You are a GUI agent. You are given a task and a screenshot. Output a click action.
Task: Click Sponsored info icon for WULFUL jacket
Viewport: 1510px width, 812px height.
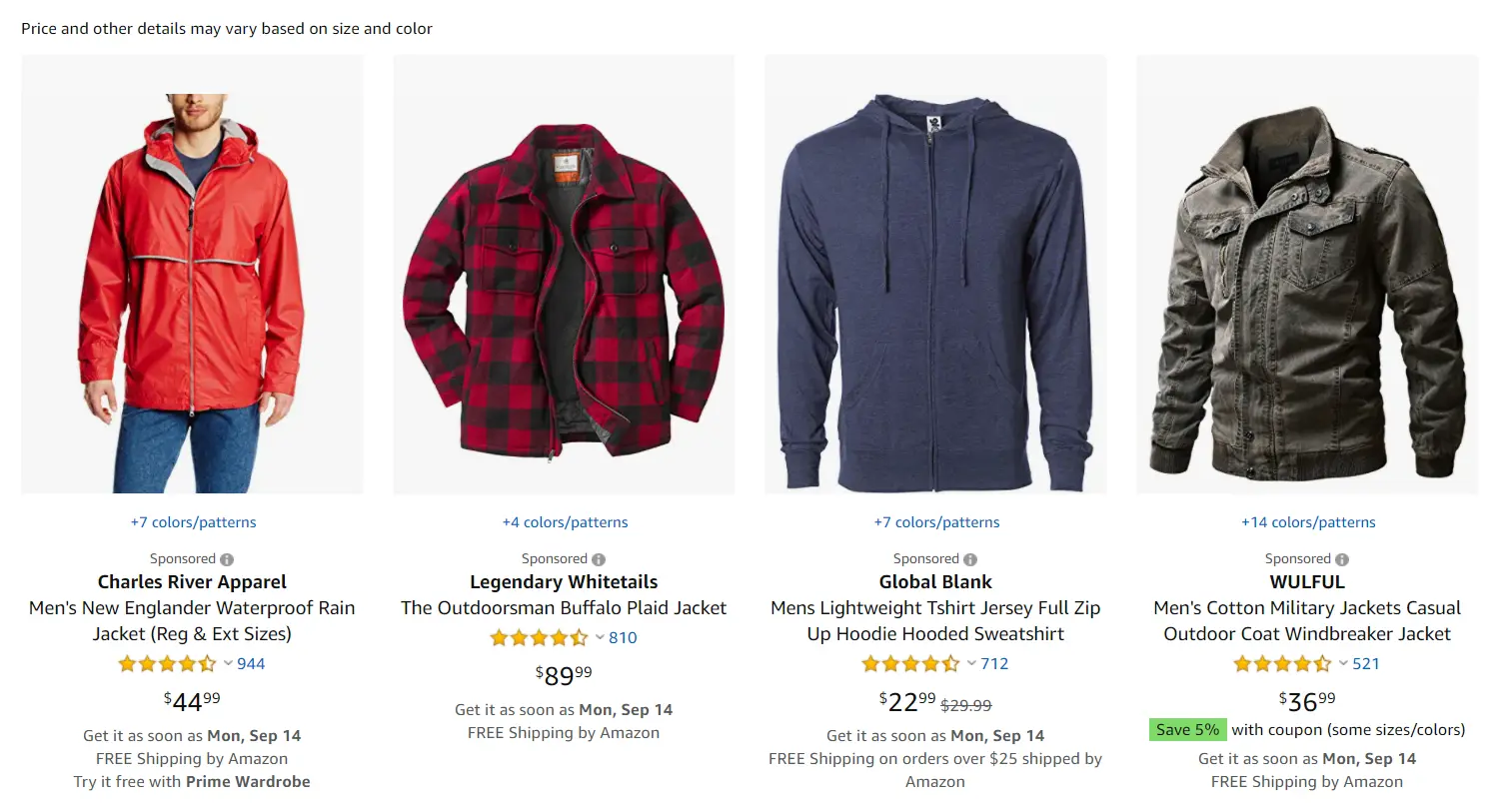[x=1342, y=560]
